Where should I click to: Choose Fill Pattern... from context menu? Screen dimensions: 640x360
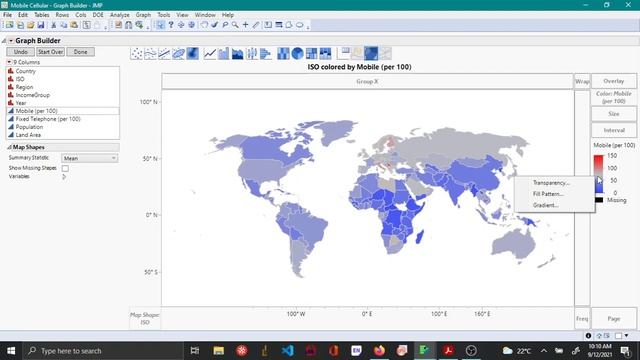point(548,194)
